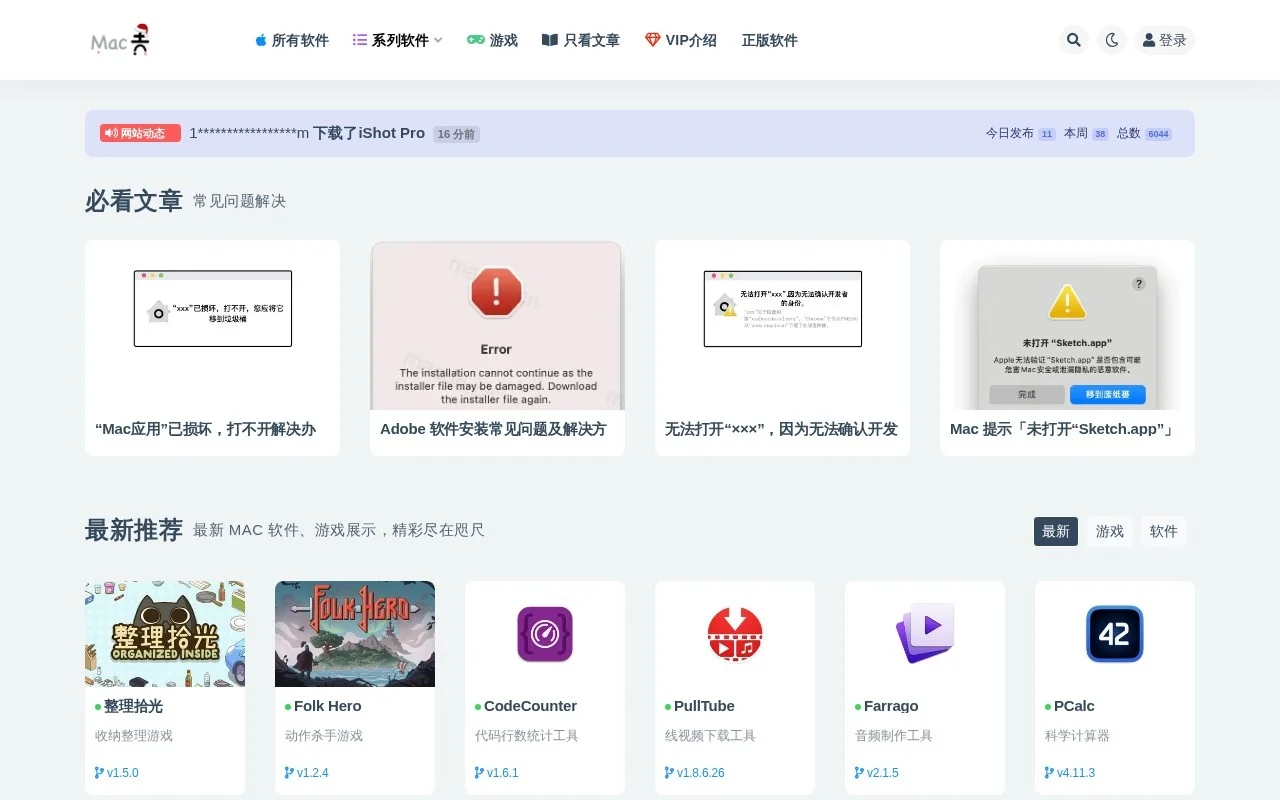Click the CodeCounter purple app icon
Image resolution: width=1280 pixels, height=800 pixels.
point(544,634)
